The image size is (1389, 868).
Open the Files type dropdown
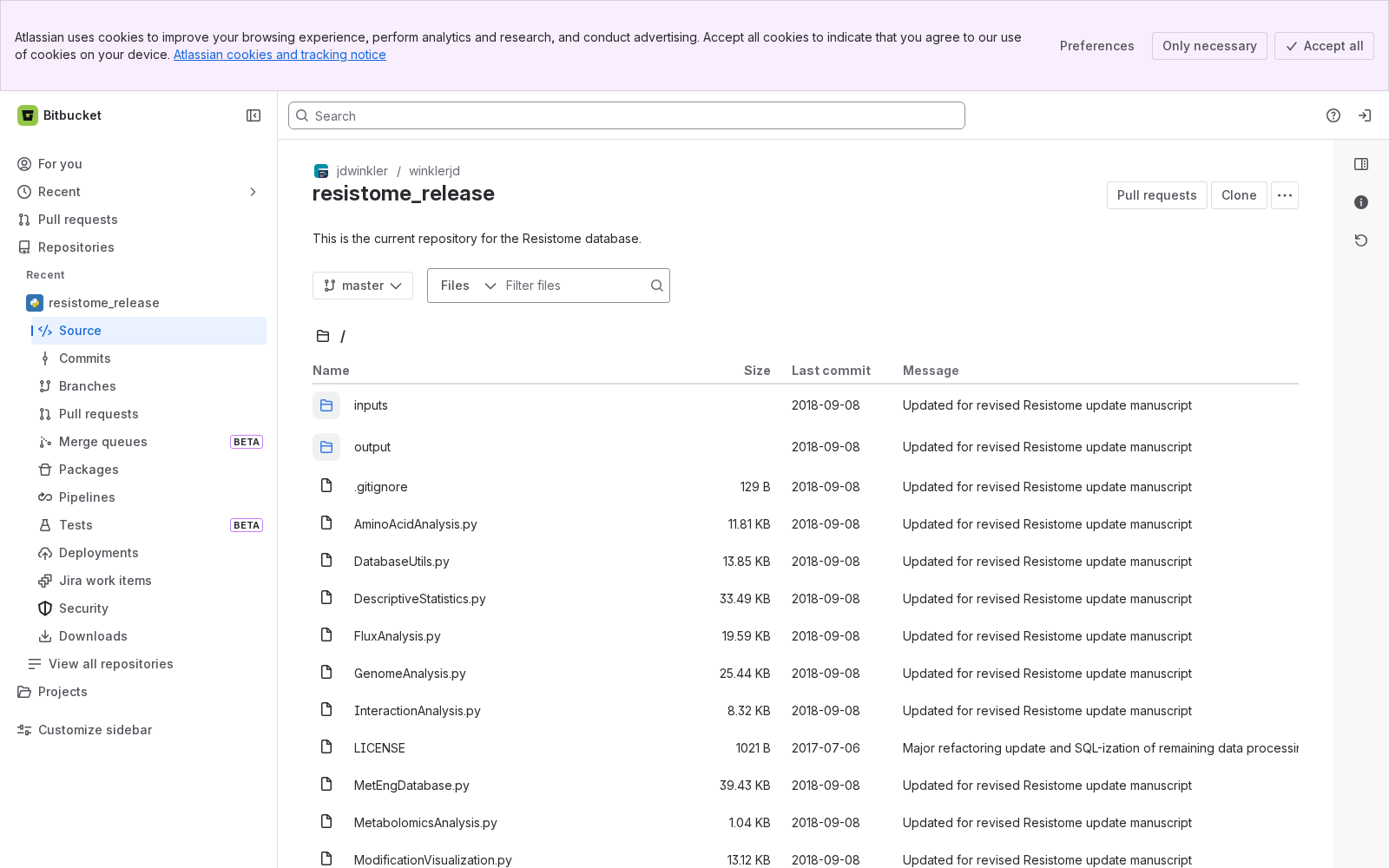tap(467, 286)
